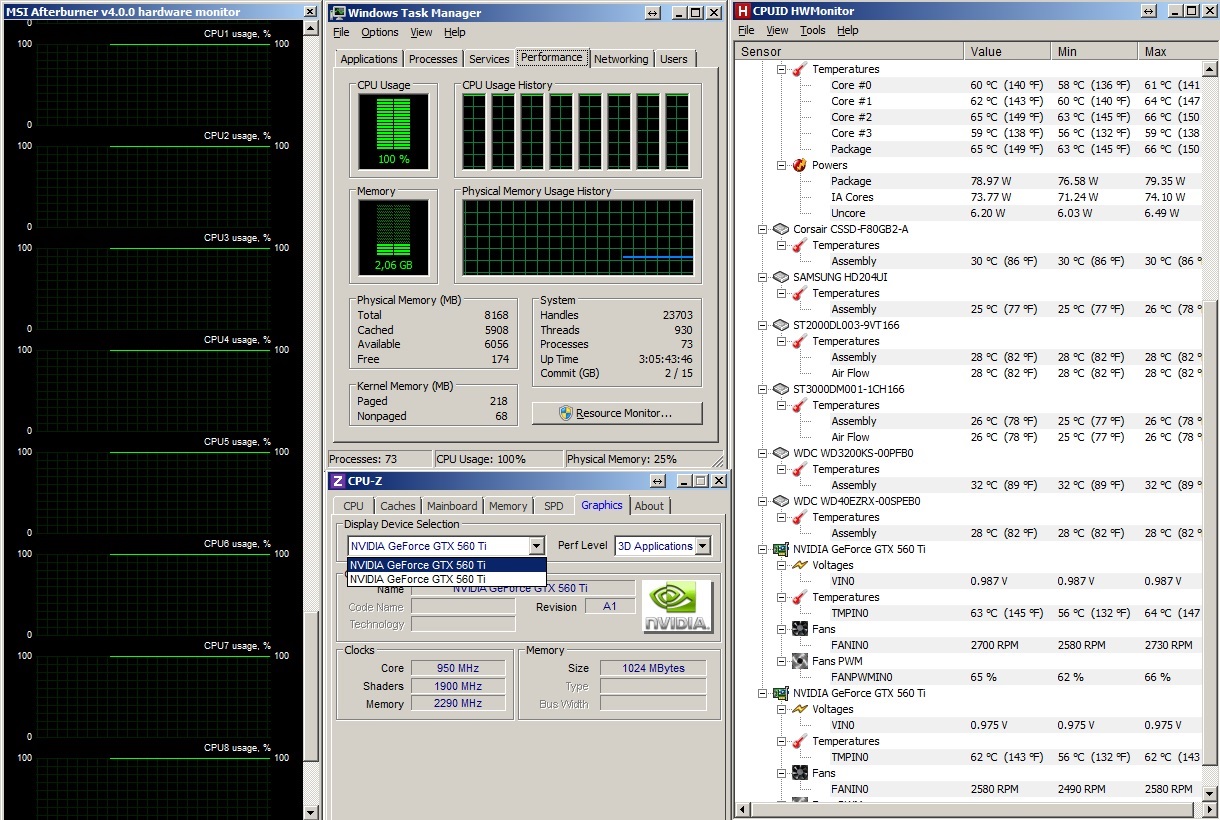Click the fan icon beside Fans above 2580 RPM FANIN0
The width and height of the screenshot is (1220, 820).
pyautogui.click(x=799, y=773)
